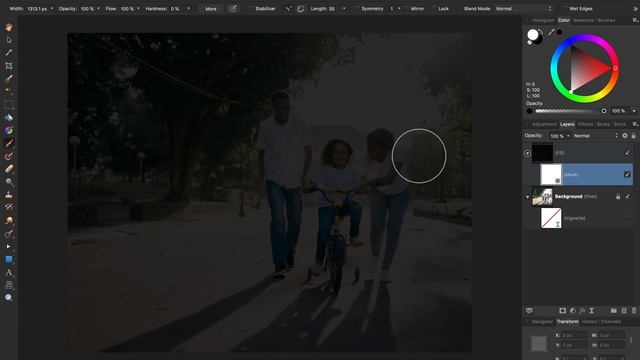Click the layer settings cog icon
Screen dimensions: 640x360
(625, 136)
